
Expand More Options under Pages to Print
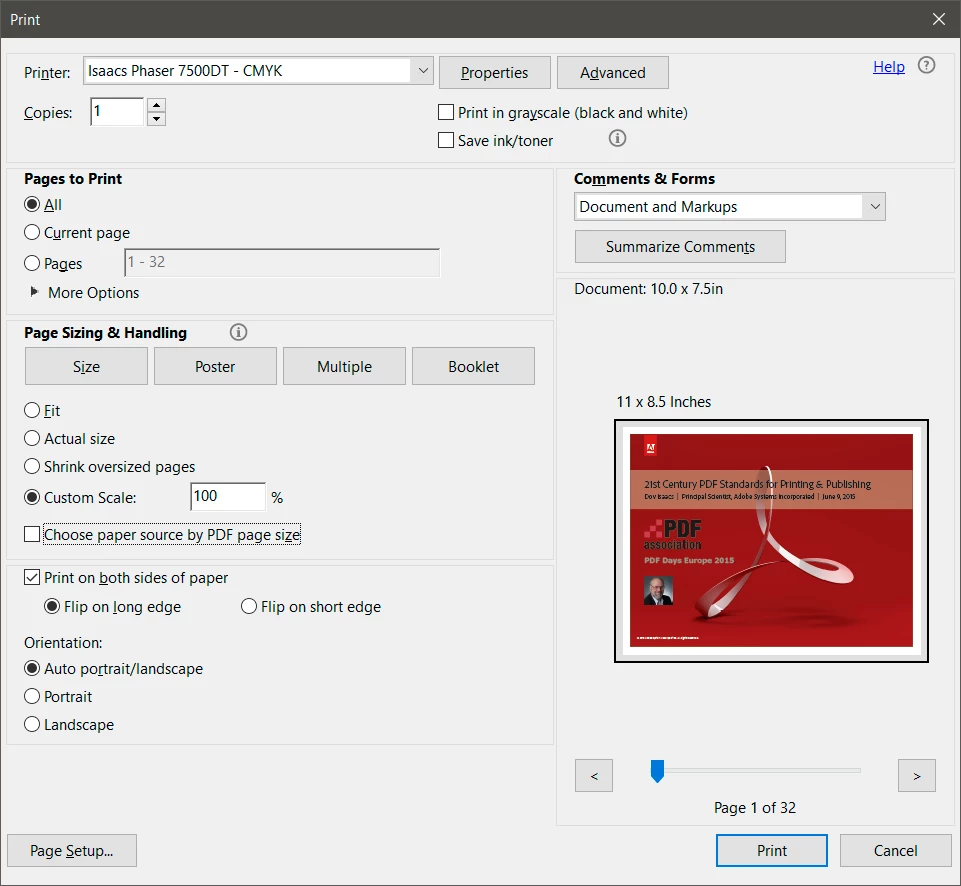(34, 292)
